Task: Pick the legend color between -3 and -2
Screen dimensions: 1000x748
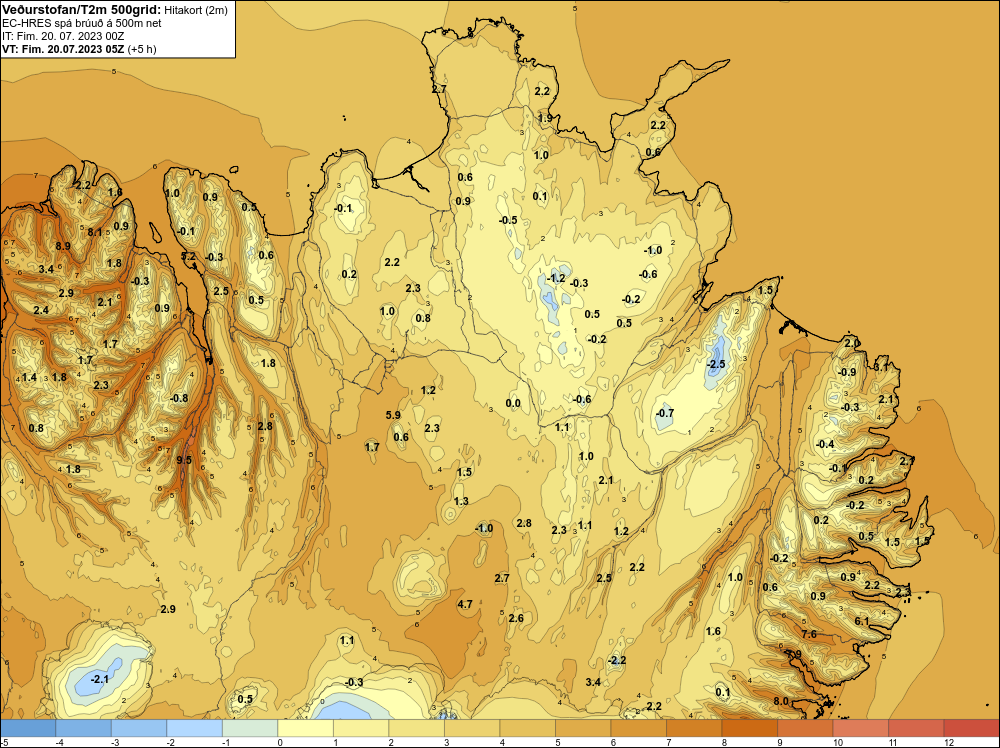Action: coord(139,728)
